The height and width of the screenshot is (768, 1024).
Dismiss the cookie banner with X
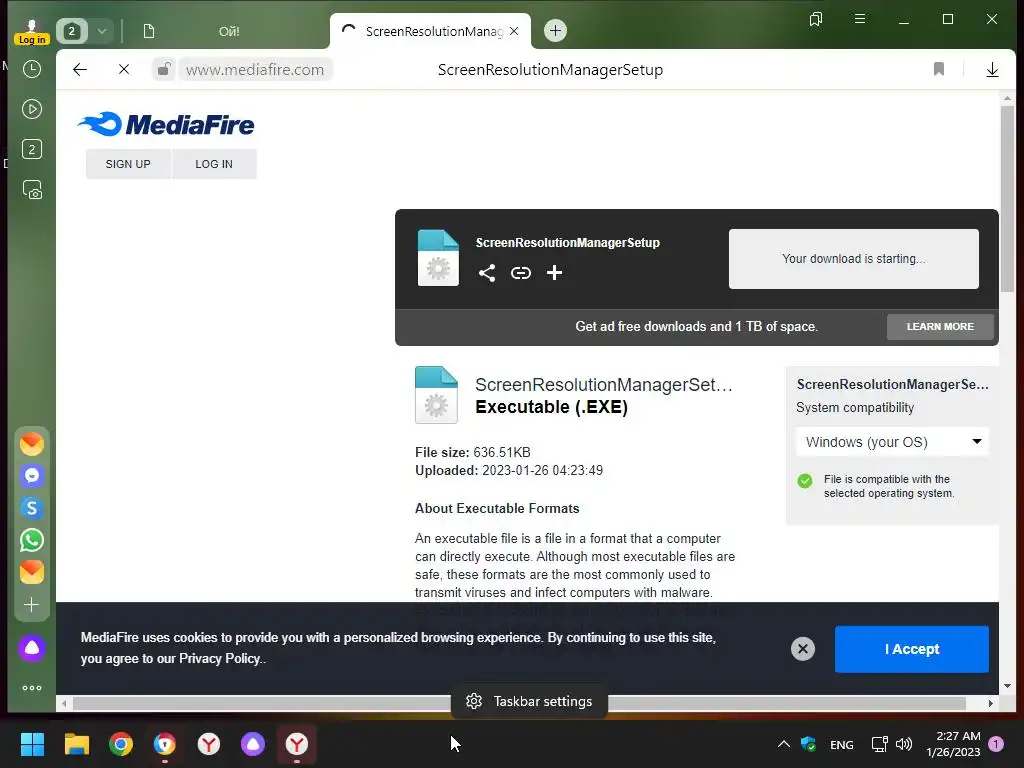(803, 648)
